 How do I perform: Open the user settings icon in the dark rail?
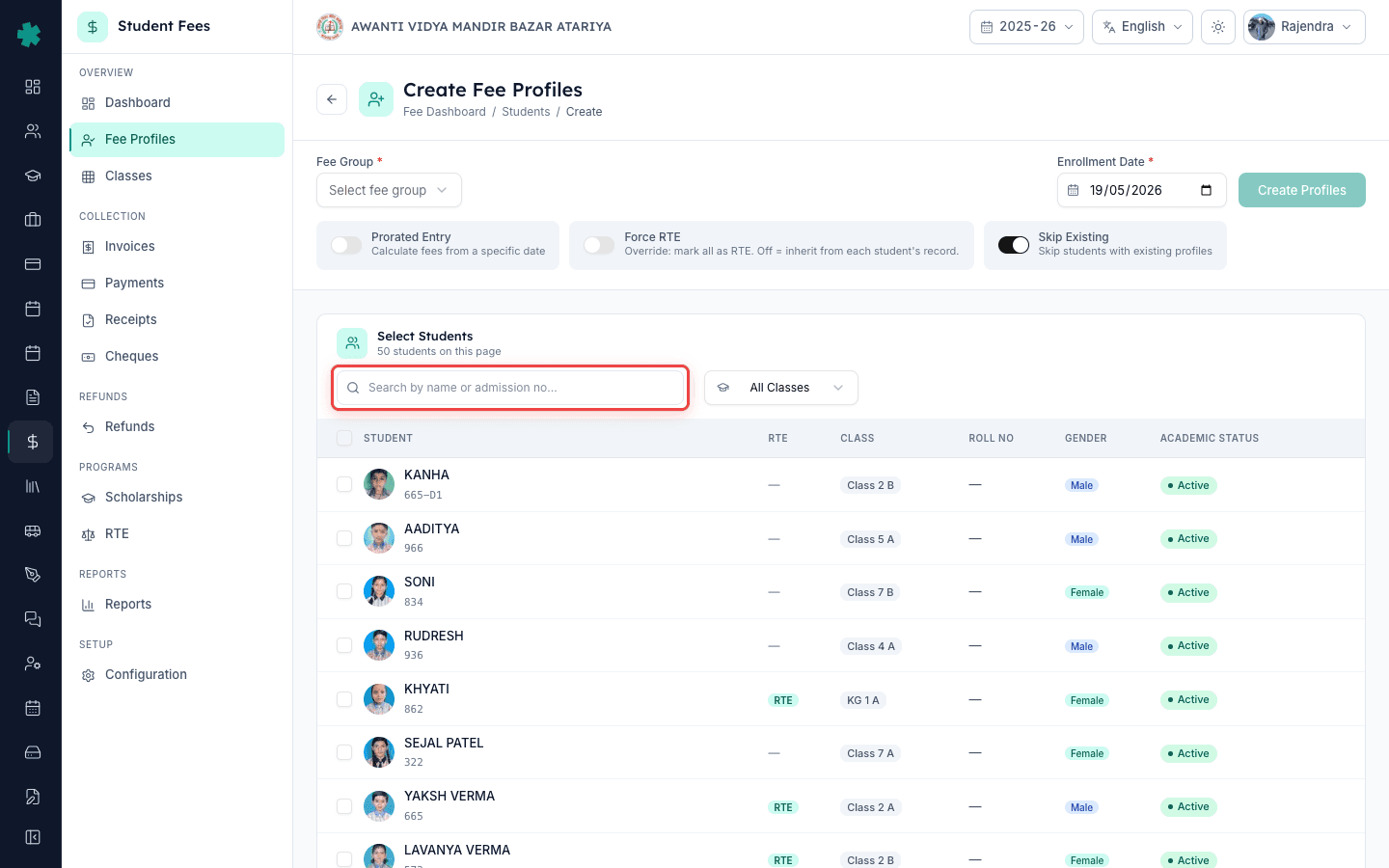point(32,664)
